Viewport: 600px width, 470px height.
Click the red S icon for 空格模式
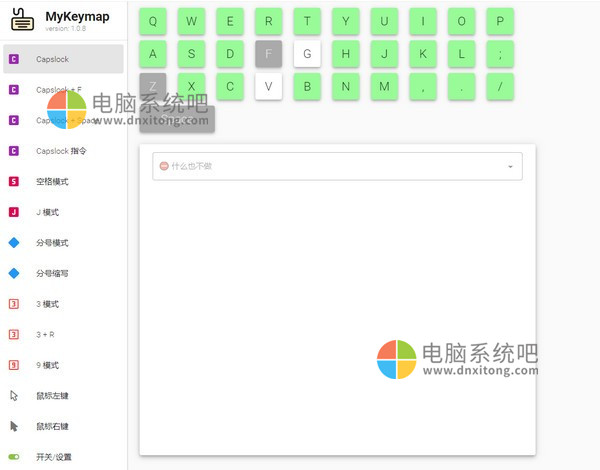point(14,181)
